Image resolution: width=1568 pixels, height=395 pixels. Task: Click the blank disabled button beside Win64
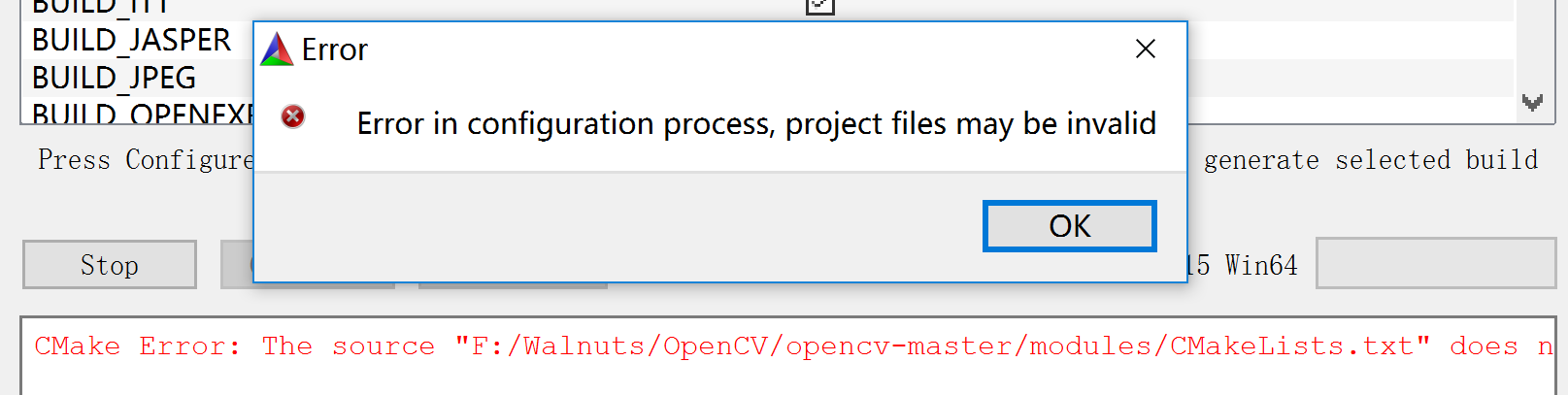1436,263
